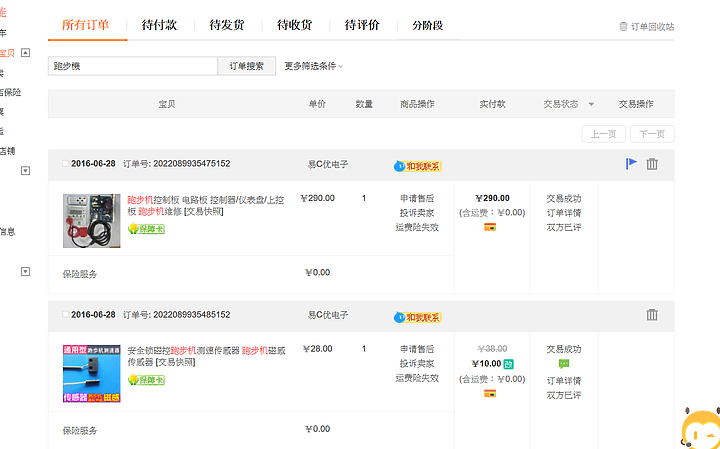
Task: Click the 保险 item in left sidebar
Action: point(11,92)
